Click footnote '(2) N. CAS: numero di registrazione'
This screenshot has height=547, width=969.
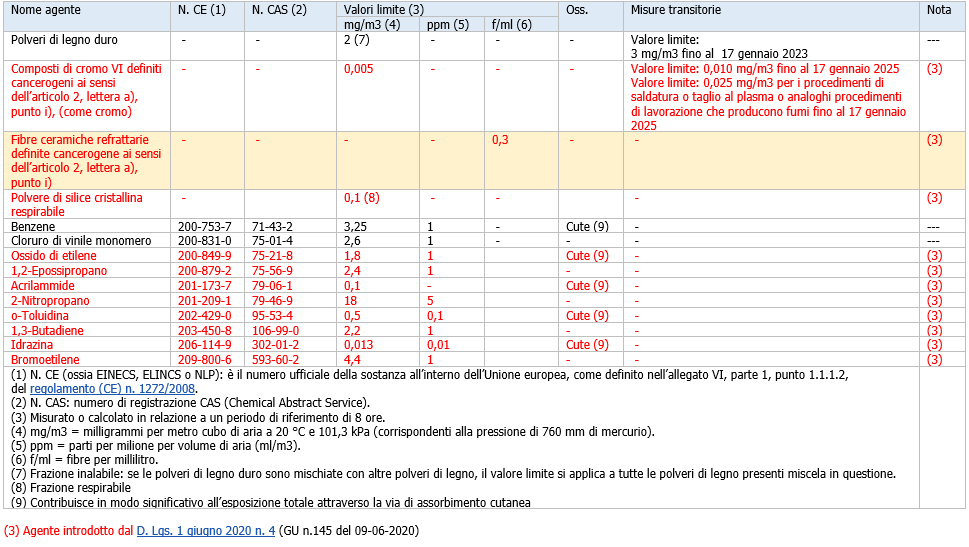(x=190, y=403)
